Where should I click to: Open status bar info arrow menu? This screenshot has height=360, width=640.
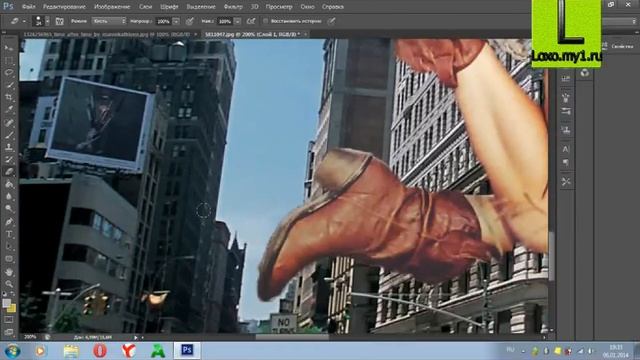click(x=136, y=337)
